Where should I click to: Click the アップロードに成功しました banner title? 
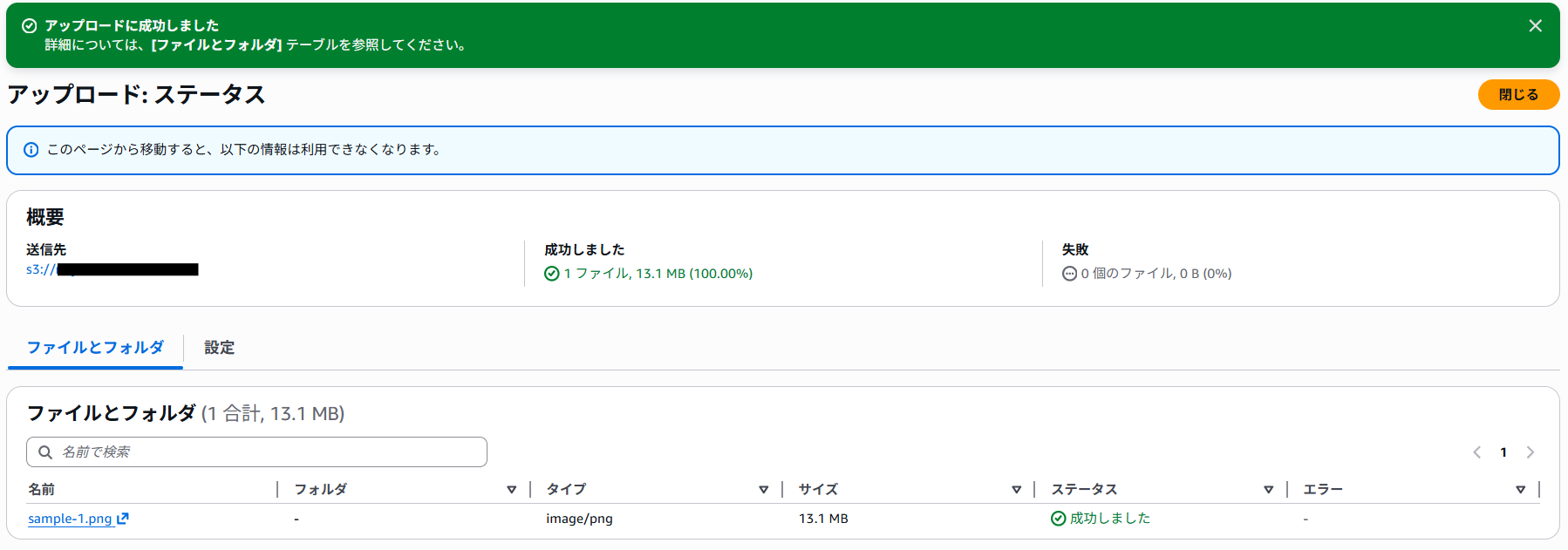pos(132,26)
